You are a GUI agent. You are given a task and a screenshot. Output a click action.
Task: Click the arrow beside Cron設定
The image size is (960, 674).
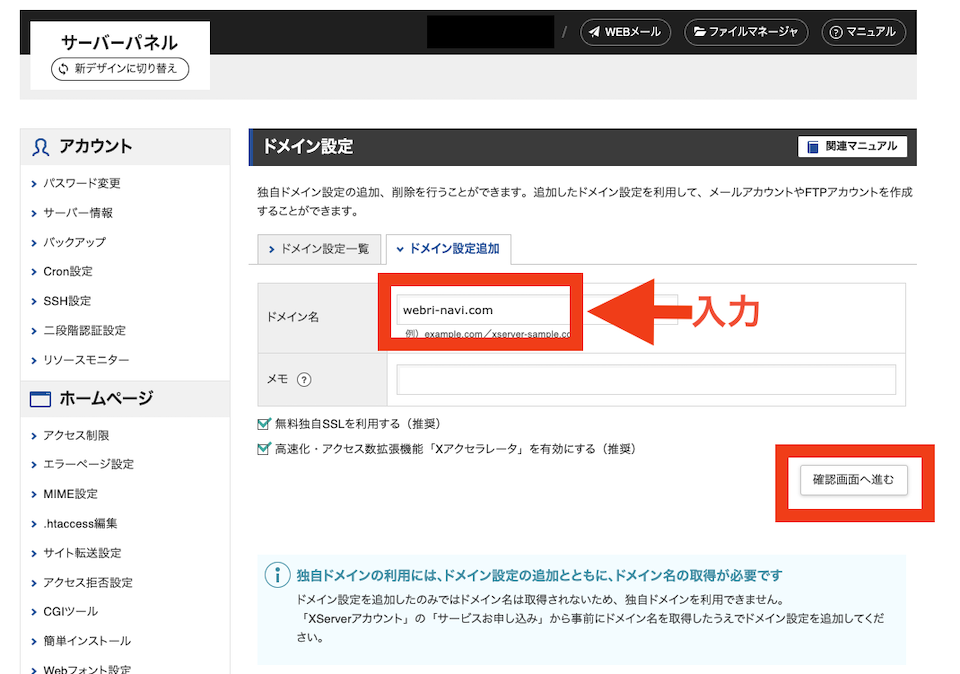[34, 272]
